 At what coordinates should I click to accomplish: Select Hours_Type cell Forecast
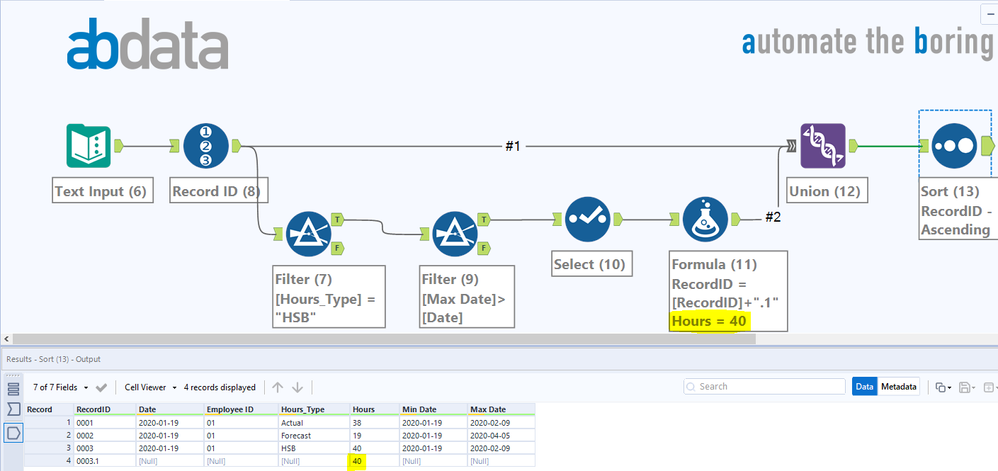pos(314,435)
